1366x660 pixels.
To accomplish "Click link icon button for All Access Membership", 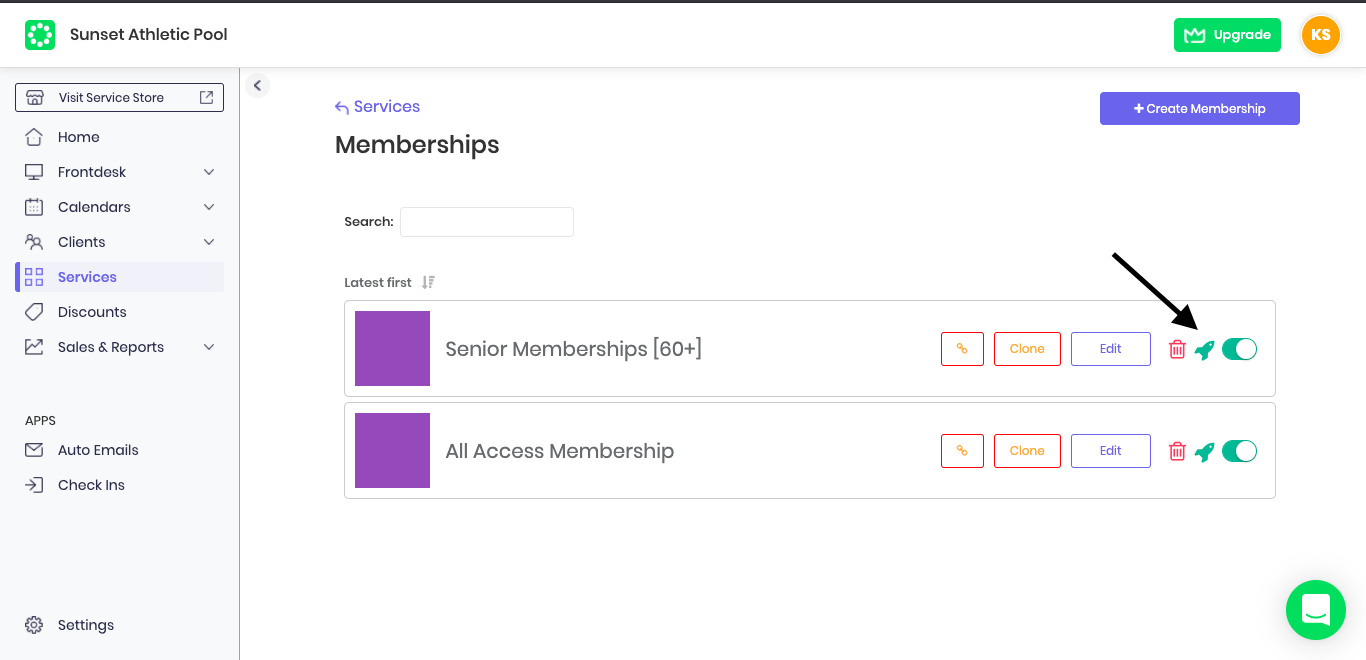I will pyautogui.click(x=962, y=451).
